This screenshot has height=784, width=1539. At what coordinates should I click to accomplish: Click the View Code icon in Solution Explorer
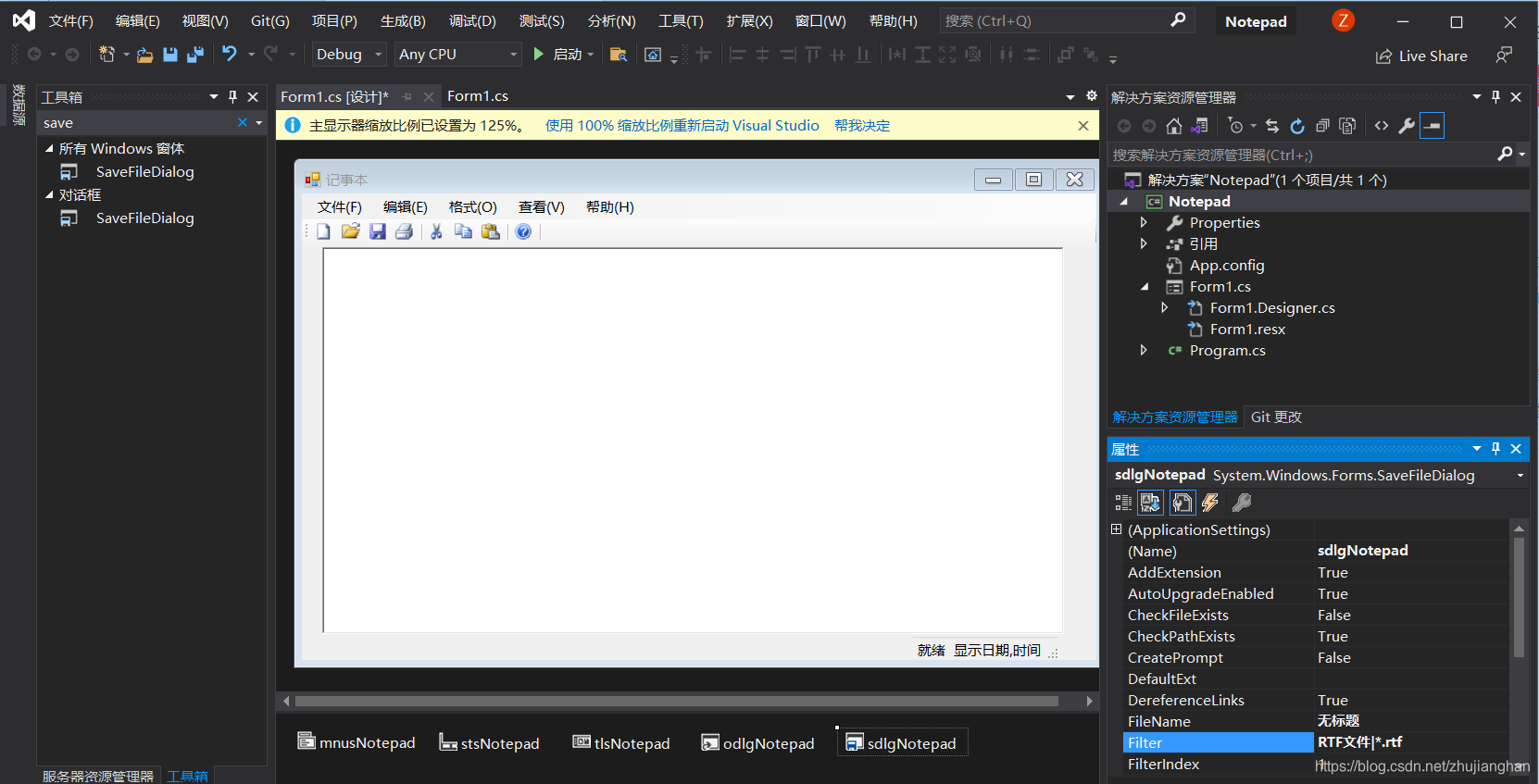1382,126
